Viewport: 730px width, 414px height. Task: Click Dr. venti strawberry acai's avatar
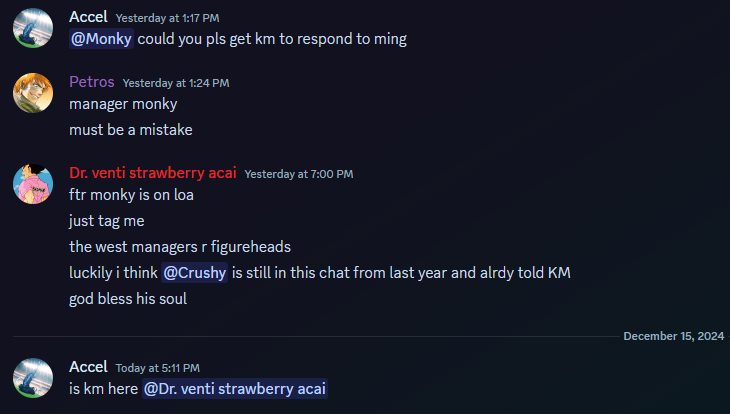32,183
